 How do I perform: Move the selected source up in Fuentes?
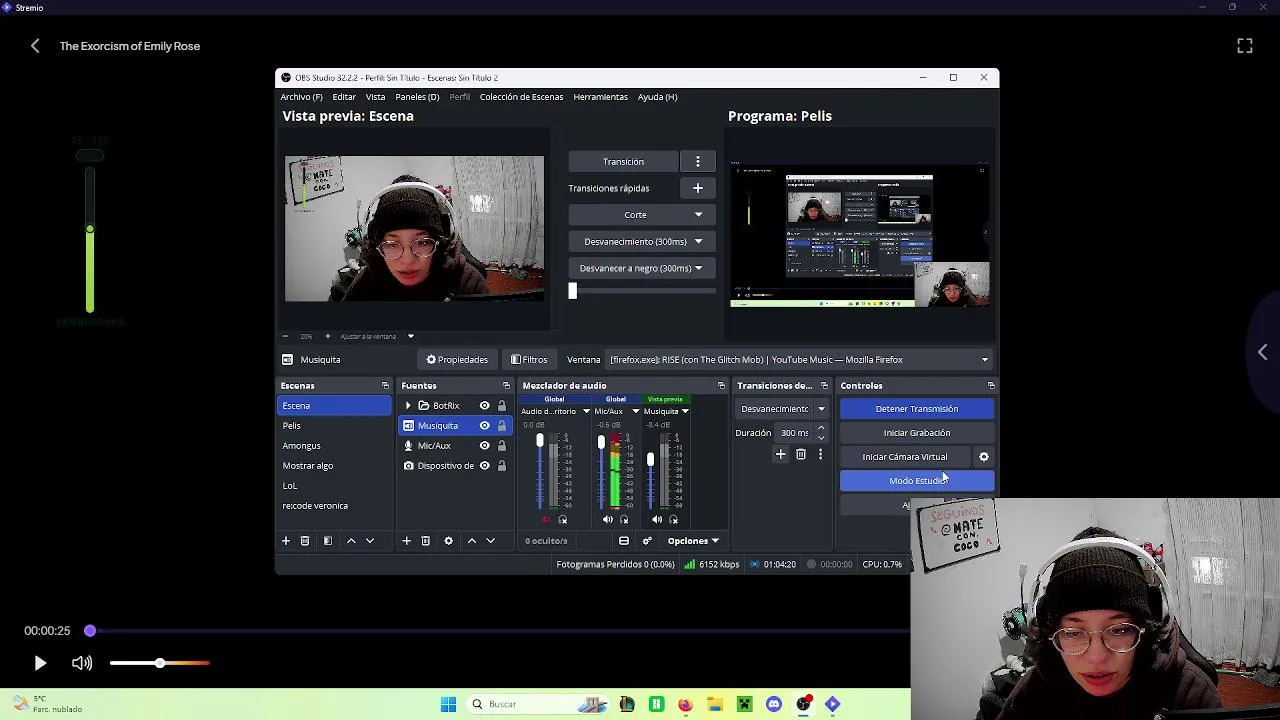[x=472, y=541]
